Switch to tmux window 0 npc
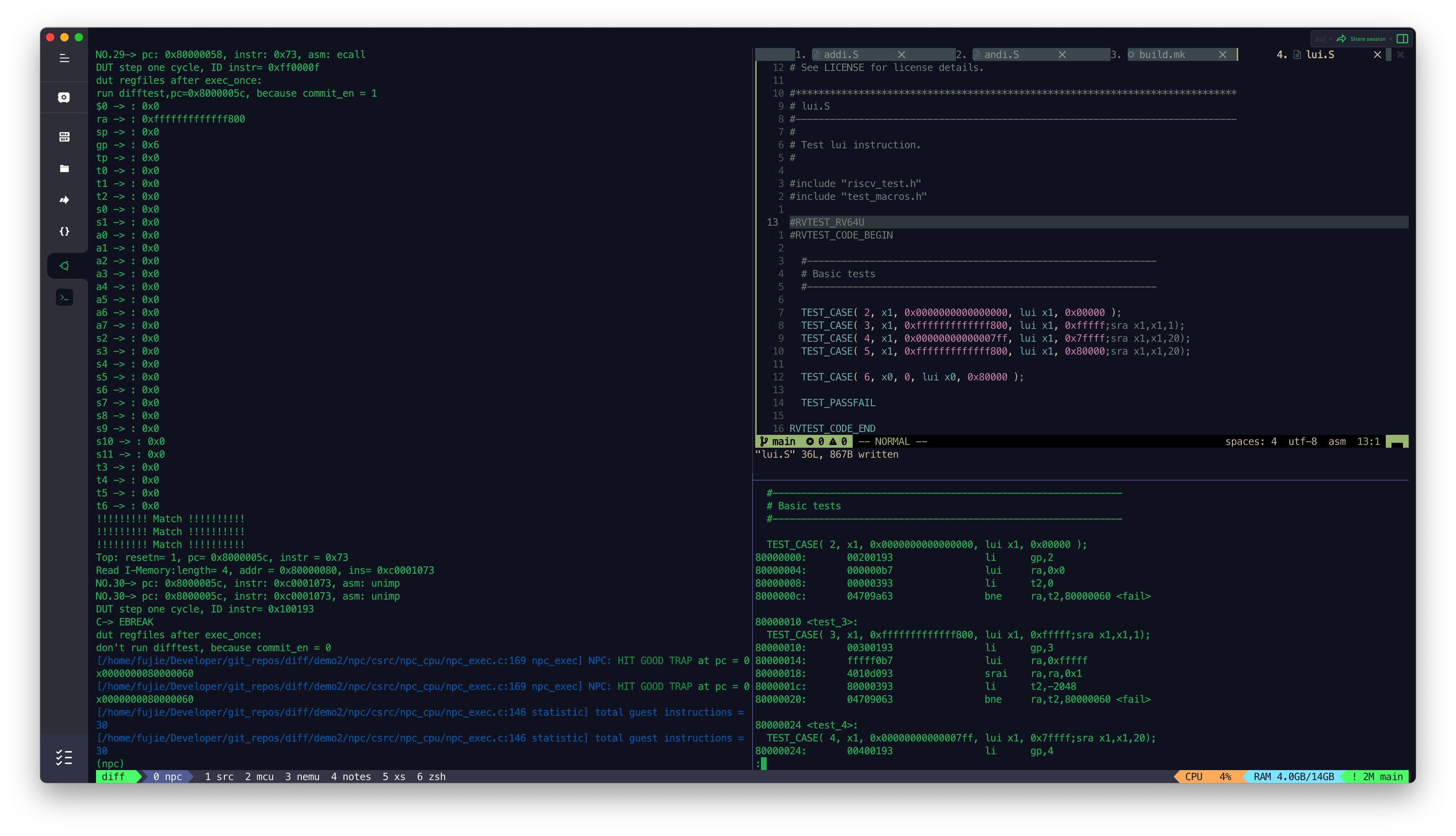The image size is (1456, 836). coord(167,776)
